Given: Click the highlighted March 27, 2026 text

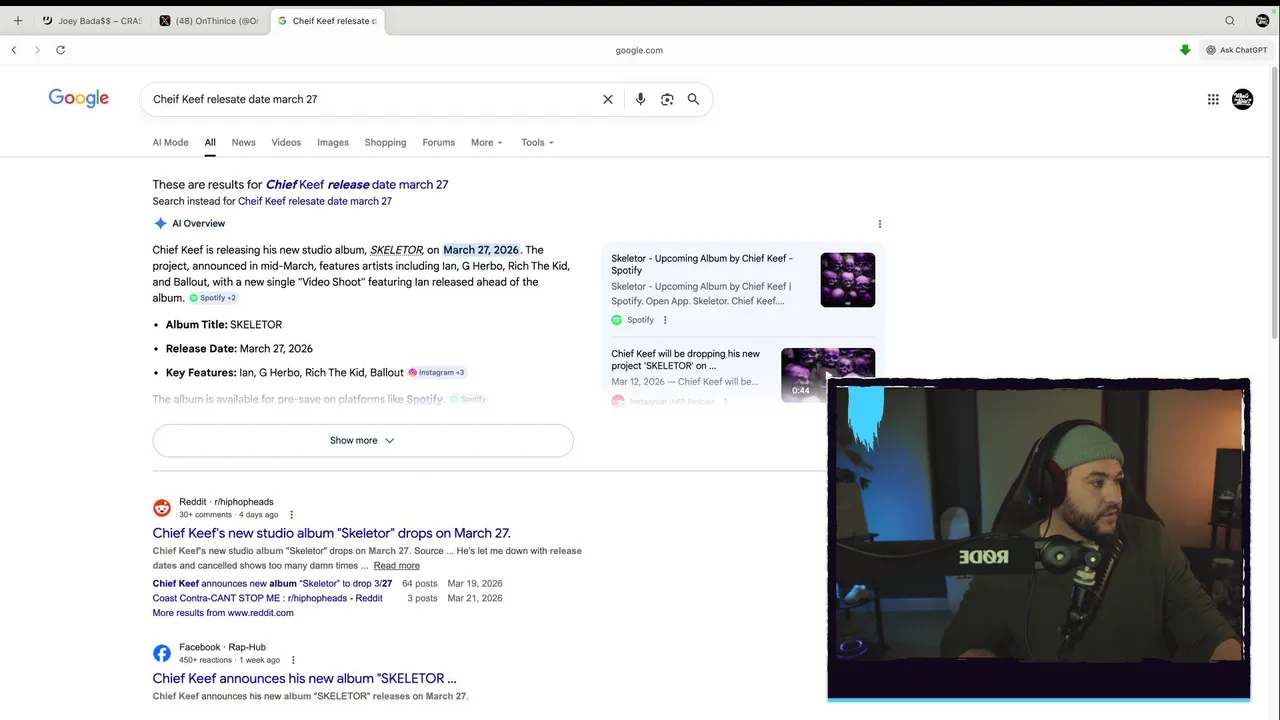Looking at the screenshot, I should pos(481,250).
